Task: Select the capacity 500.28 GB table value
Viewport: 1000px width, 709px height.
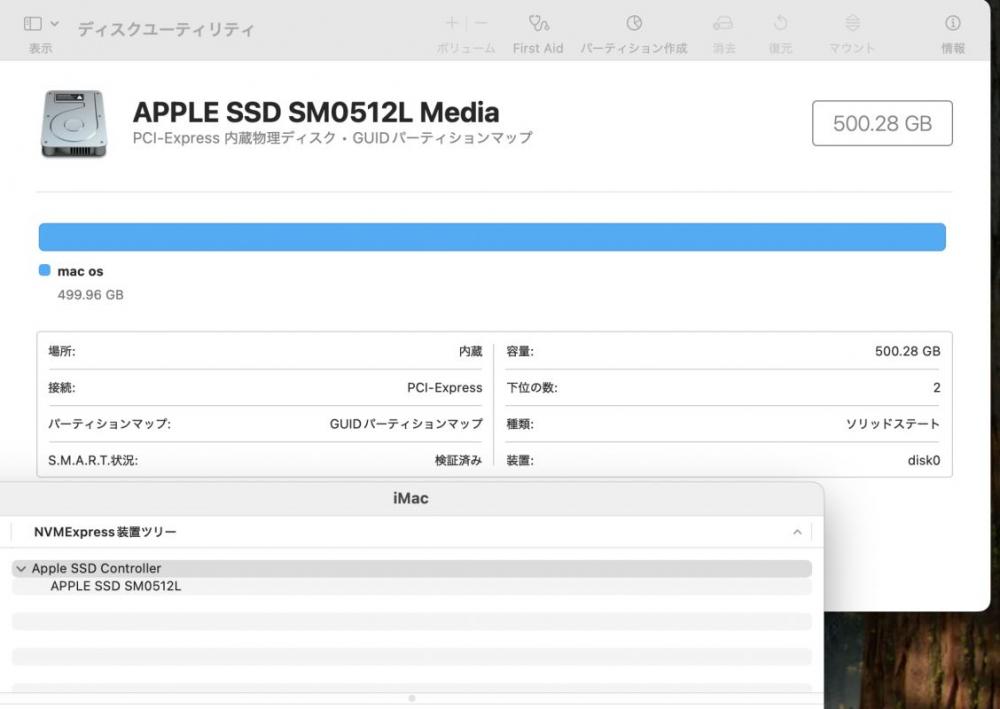Action: point(908,351)
